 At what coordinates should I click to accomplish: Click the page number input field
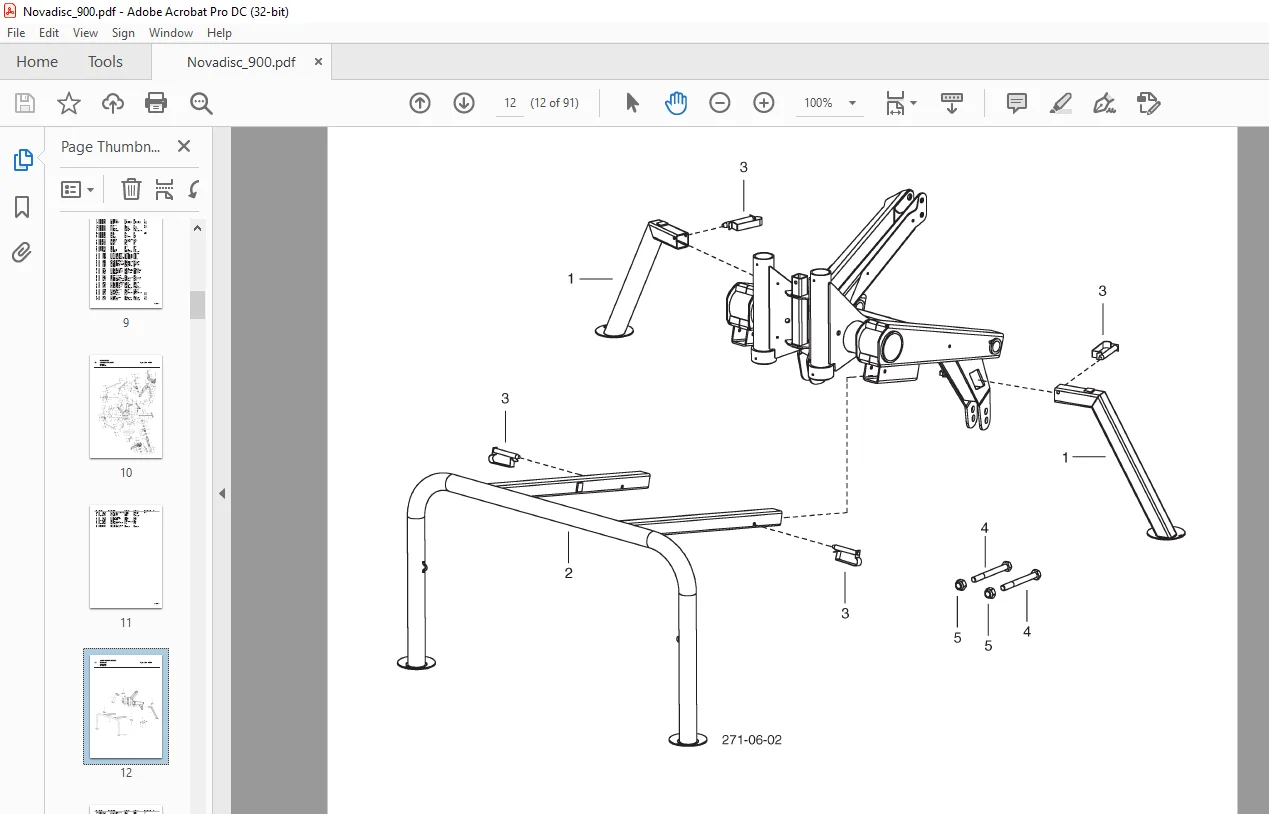tap(510, 103)
